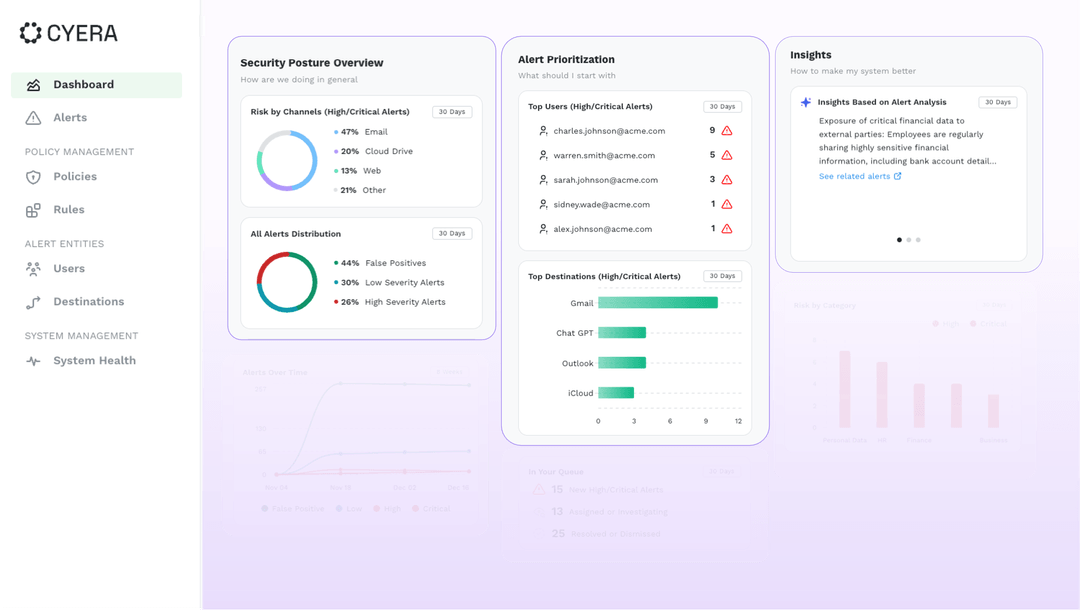
Task: Select the Alerts warning triangle icon
Action: pyautogui.click(x=31, y=117)
